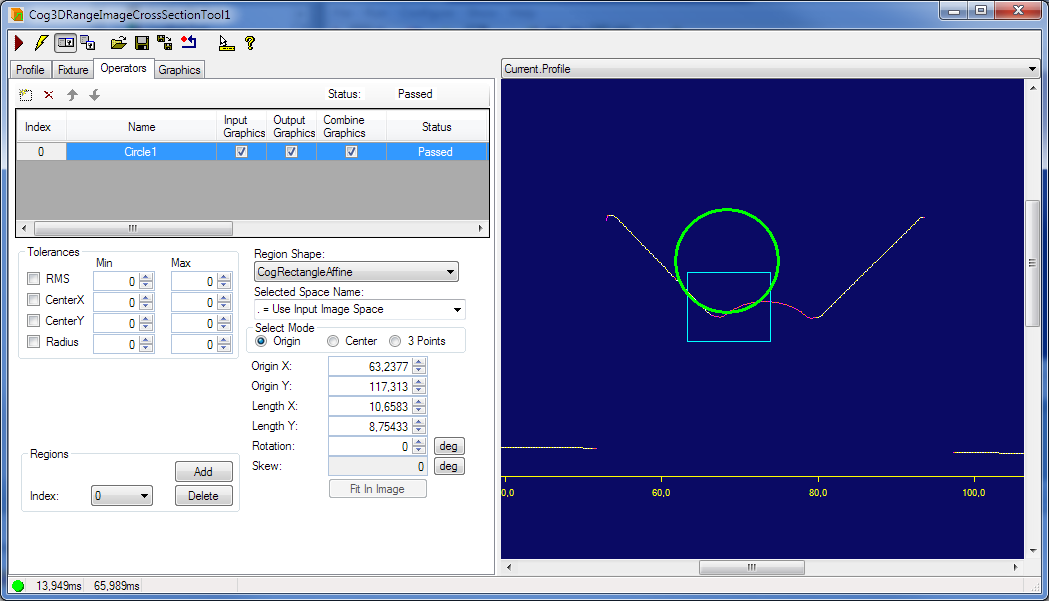Image resolution: width=1049 pixels, height=601 pixels.
Task: Open the Region Shape dropdown
Action: pyautogui.click(x=450, y=271)
